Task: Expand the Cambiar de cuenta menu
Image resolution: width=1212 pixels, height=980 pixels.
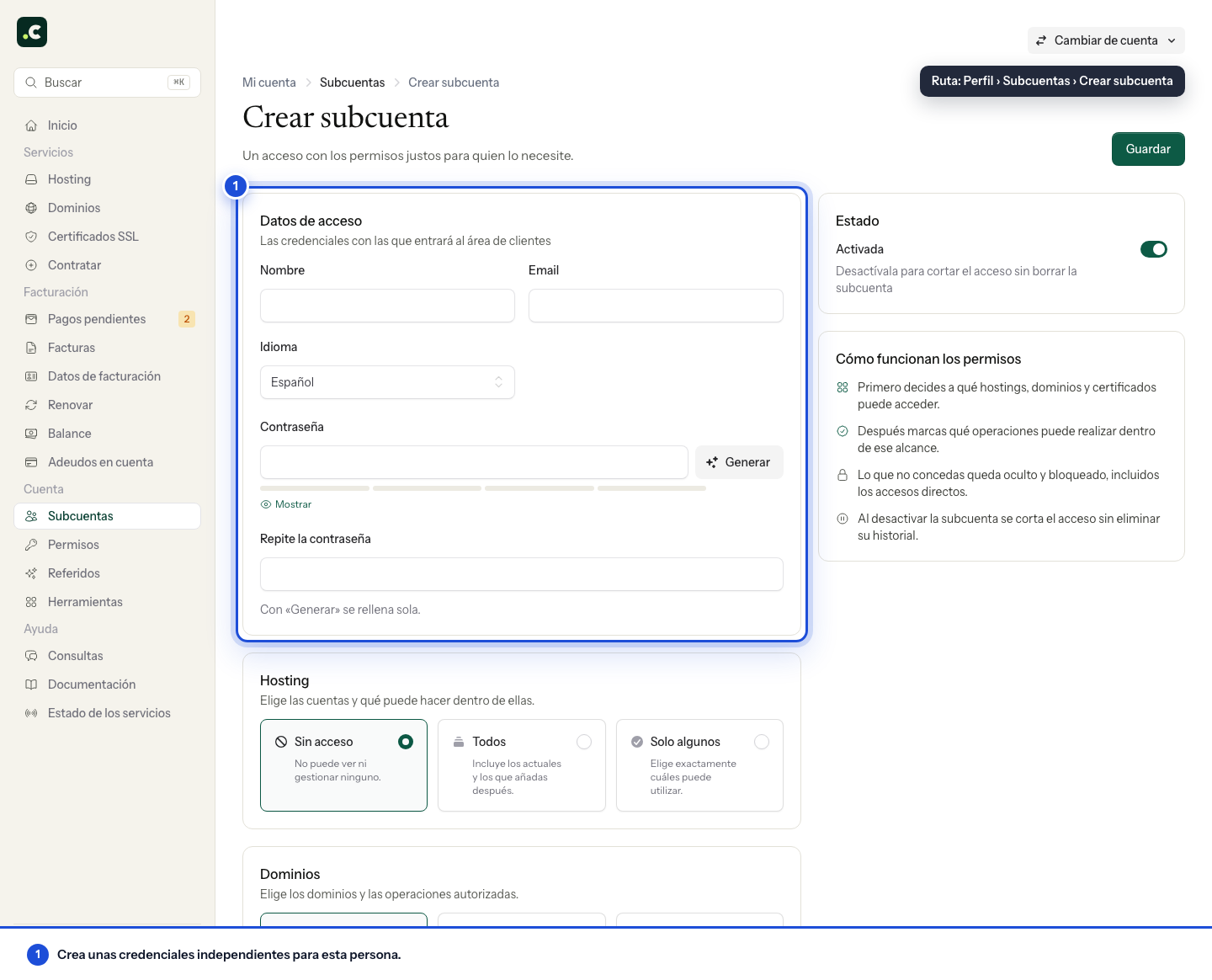Action: [x=1106, y=40]
